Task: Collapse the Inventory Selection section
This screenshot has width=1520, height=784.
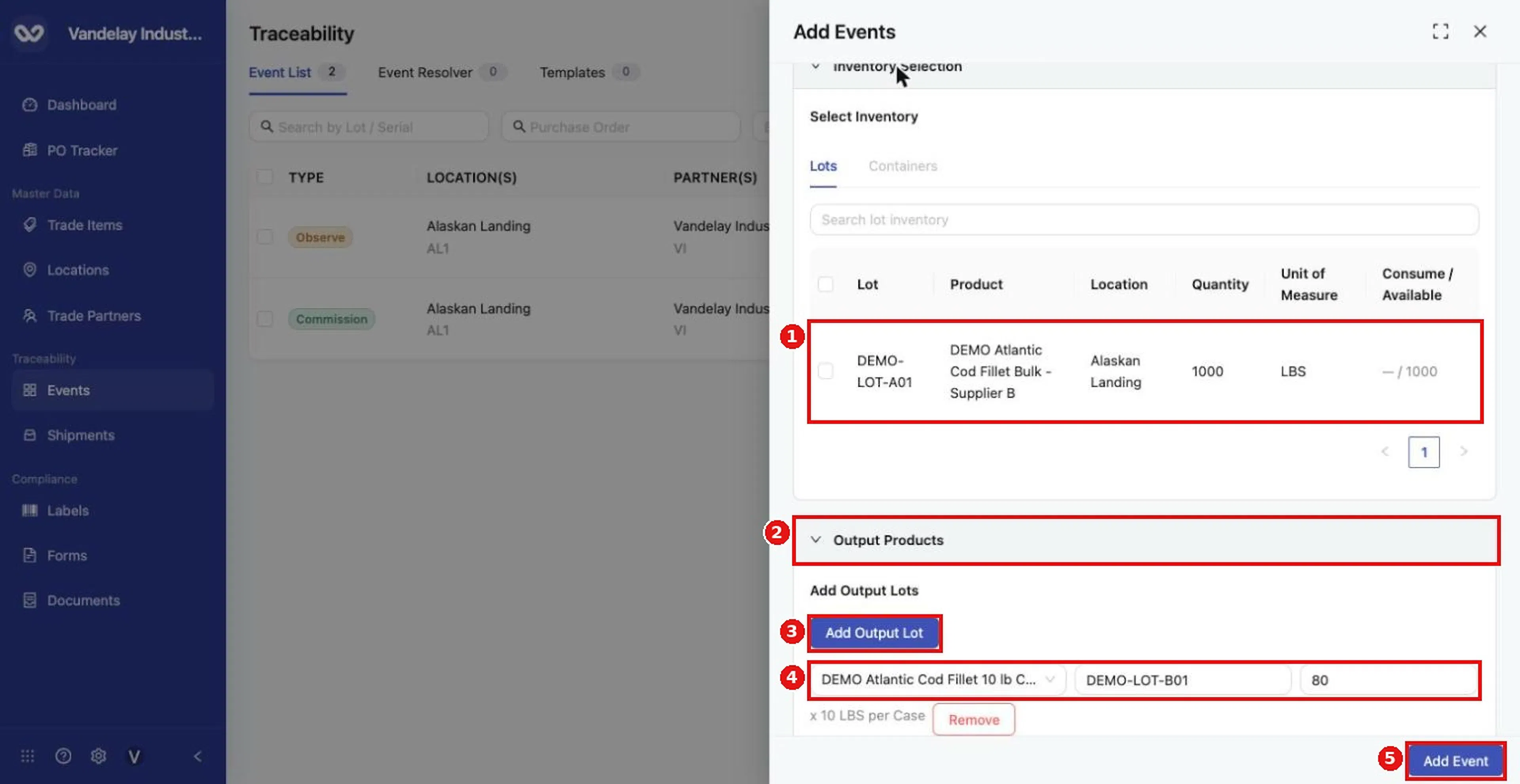Action: click(x=815, y=66)
